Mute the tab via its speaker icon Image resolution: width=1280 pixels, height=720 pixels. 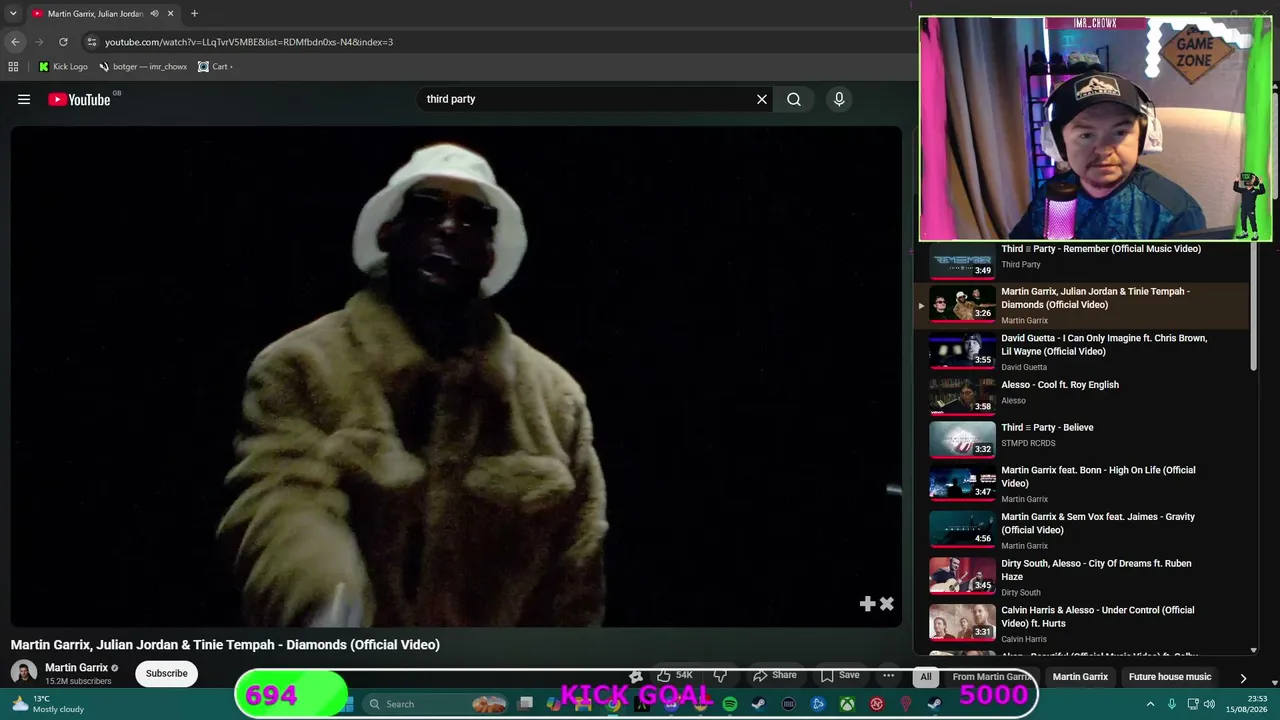pos(154,14)
